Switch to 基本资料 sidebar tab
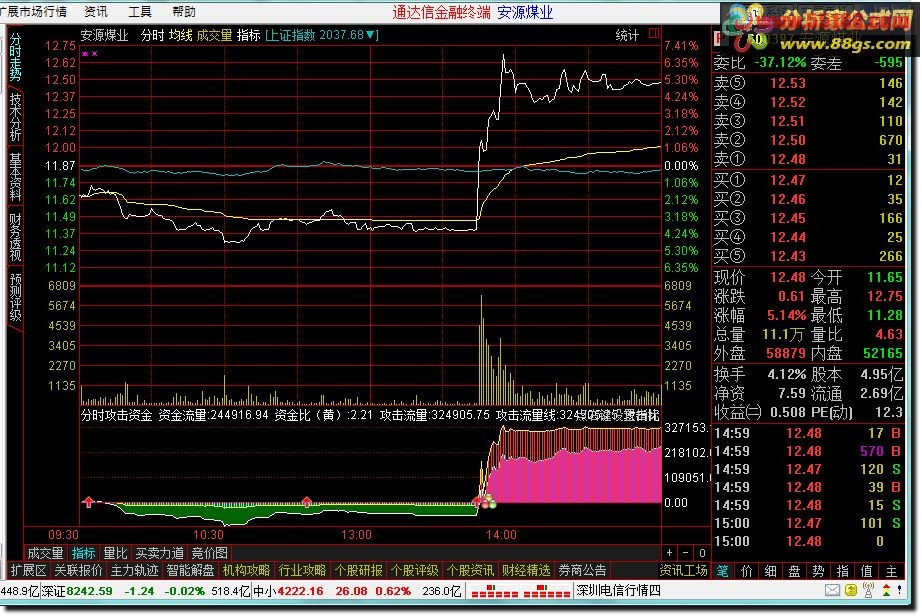The height and width of the screenshot is (616, 922). [15, 176]
